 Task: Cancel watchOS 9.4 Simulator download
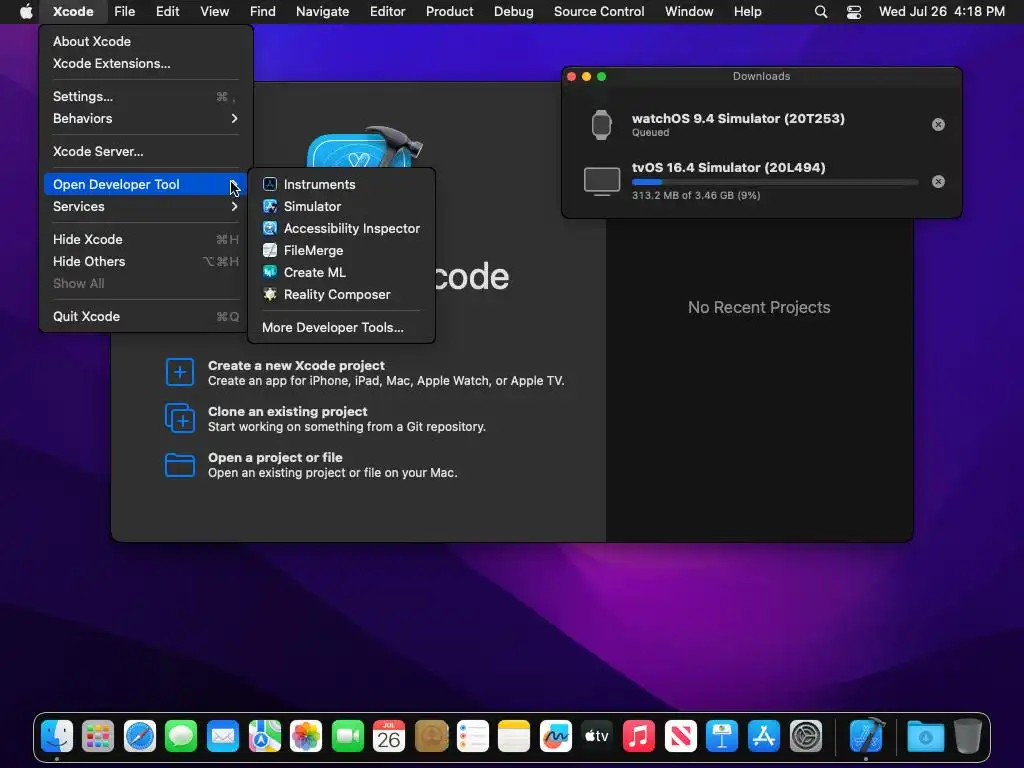click(938, 125)
